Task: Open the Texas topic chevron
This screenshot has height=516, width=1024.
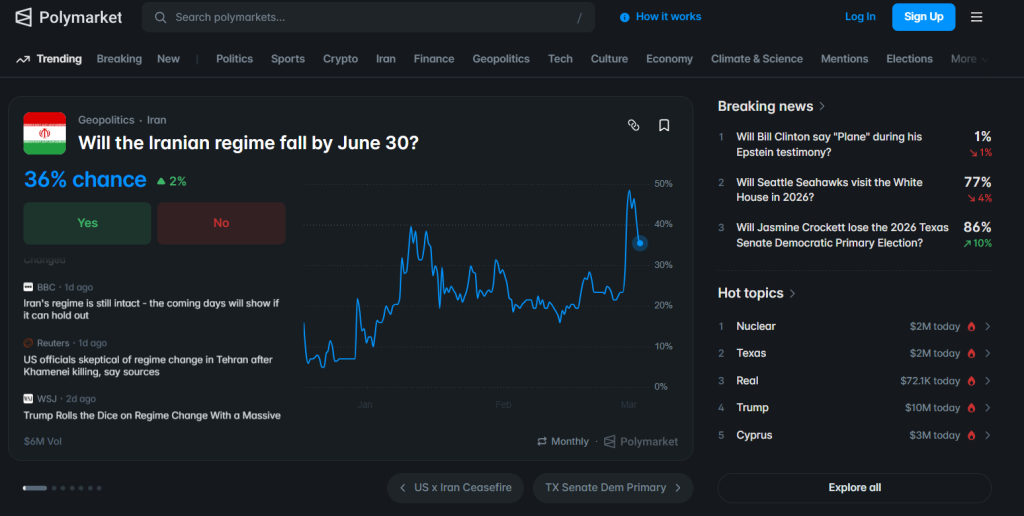Action: 987,353
